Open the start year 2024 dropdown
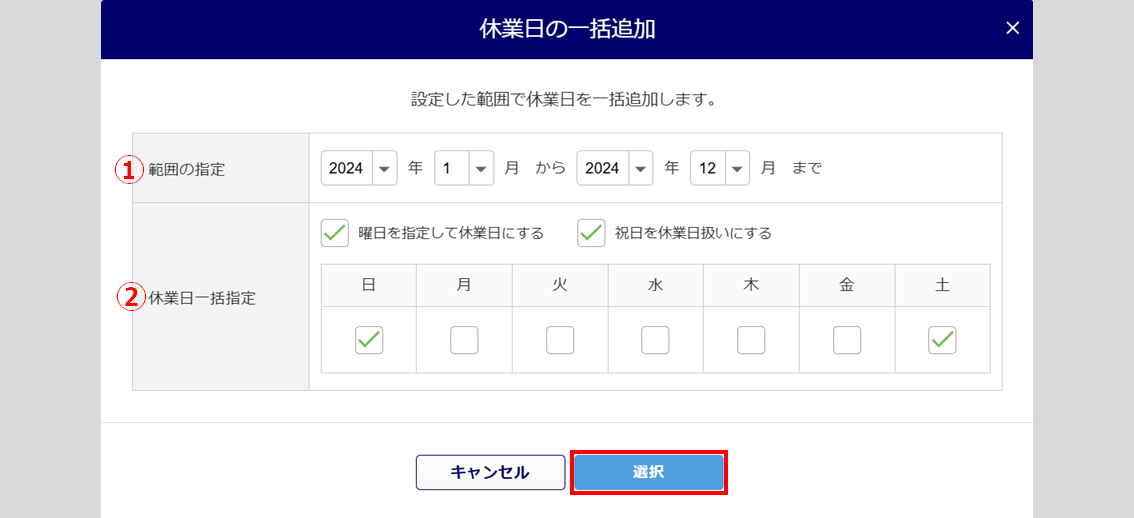The height and width of the screenshot is (518, 1134). coord(359,168)
